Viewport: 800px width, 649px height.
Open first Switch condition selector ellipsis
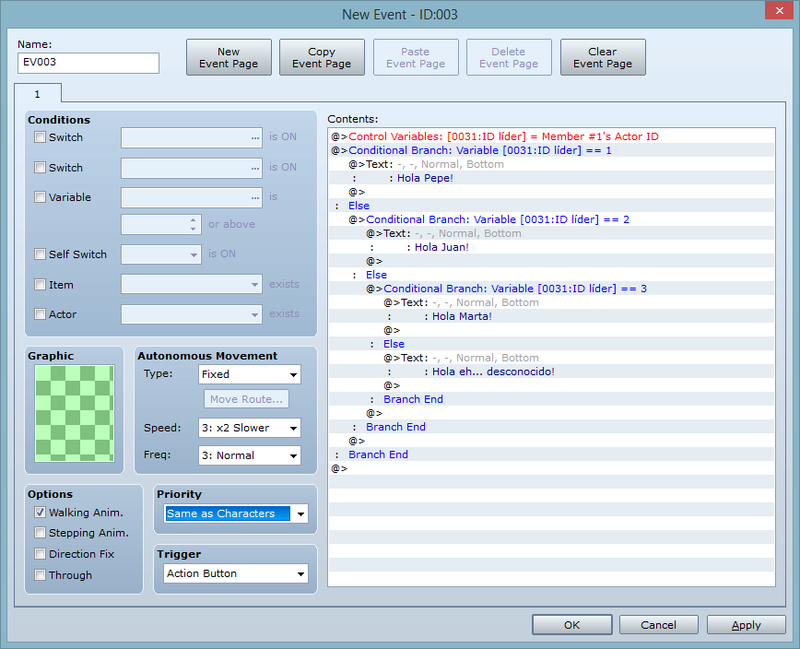click(255, 138)
